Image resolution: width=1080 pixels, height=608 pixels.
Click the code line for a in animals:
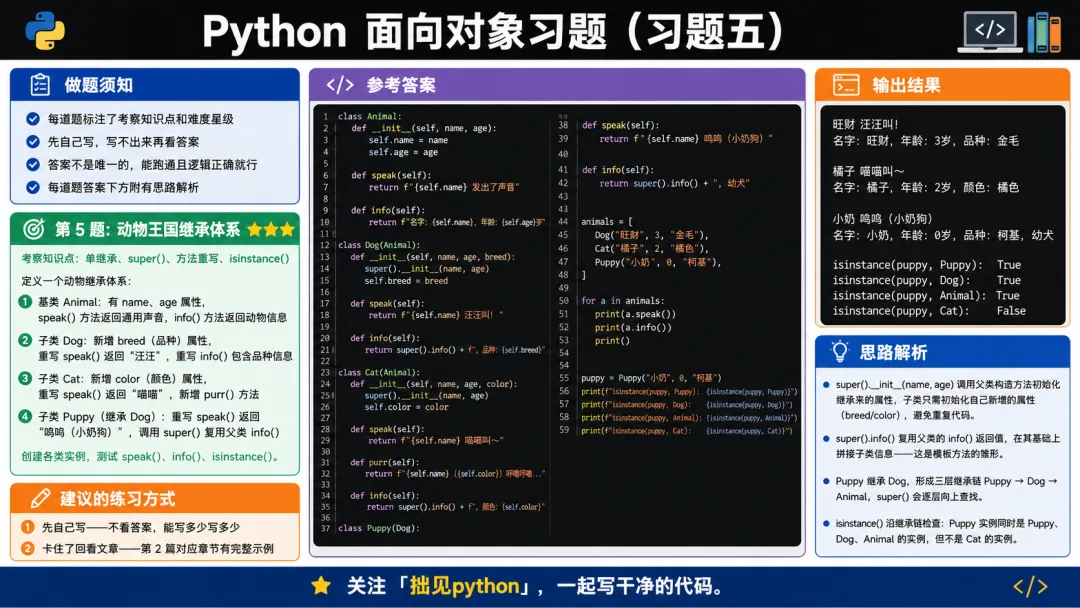[x=623, y=301]
